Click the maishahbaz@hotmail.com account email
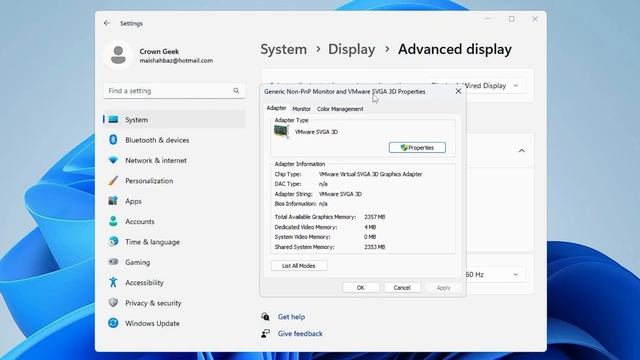Viewport: 640px width, 360px height. (x=176, y=60)
